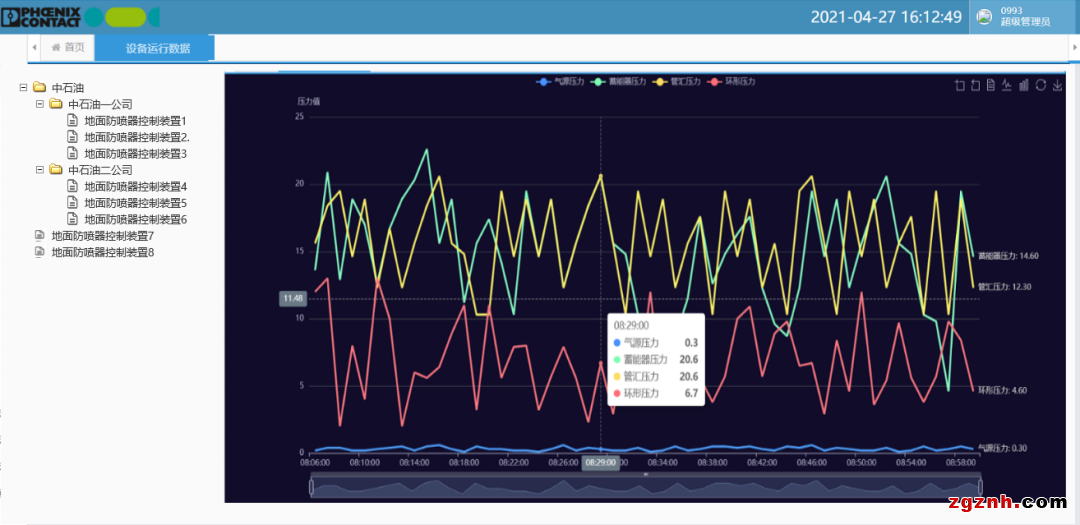Collapse the 中石油 root node
The width and height of the screenshot is (1080, 525).
tap(23, 88)
